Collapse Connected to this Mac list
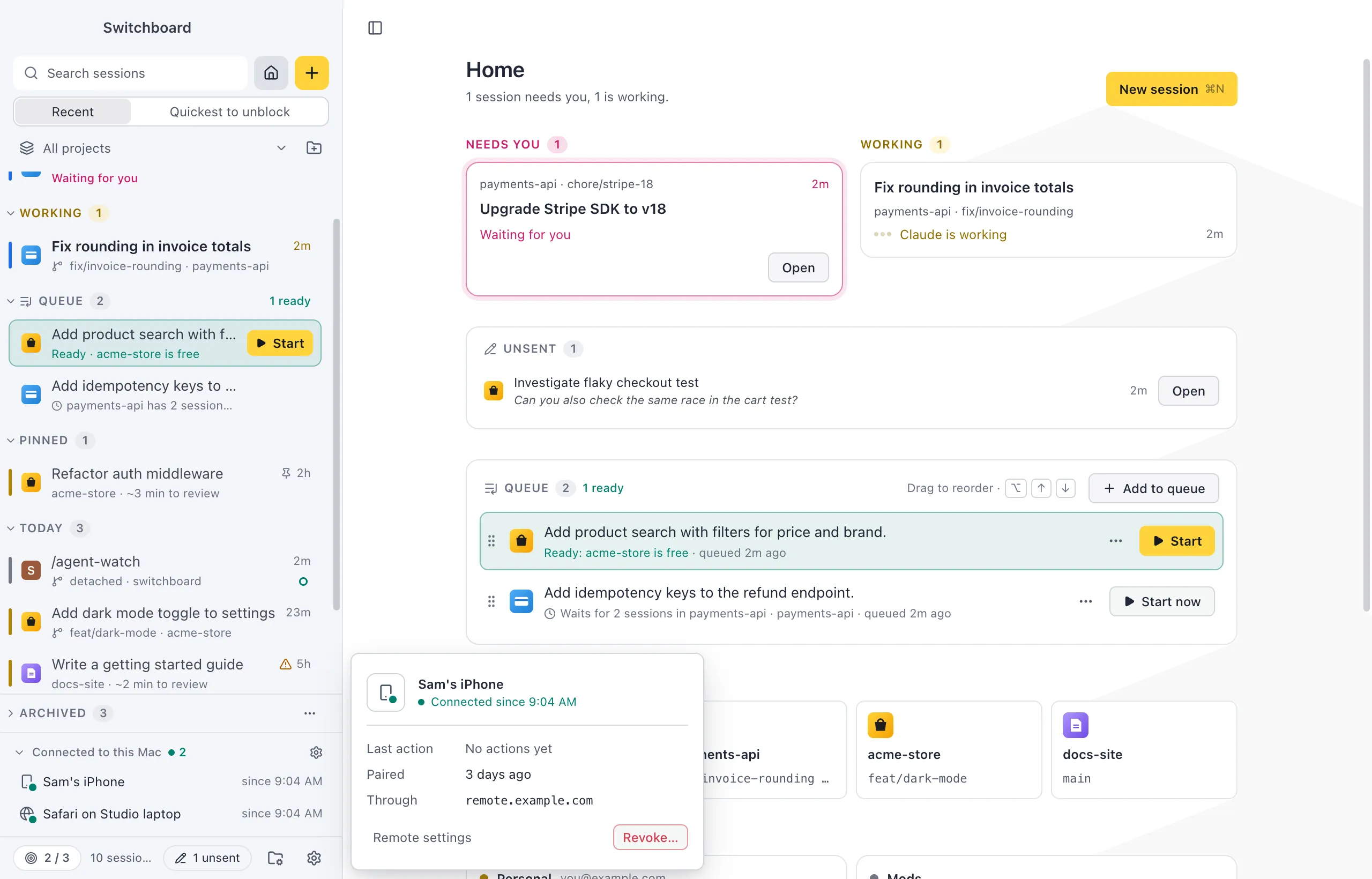Viewport: 1372px width, 879px height. coord(19,753)
